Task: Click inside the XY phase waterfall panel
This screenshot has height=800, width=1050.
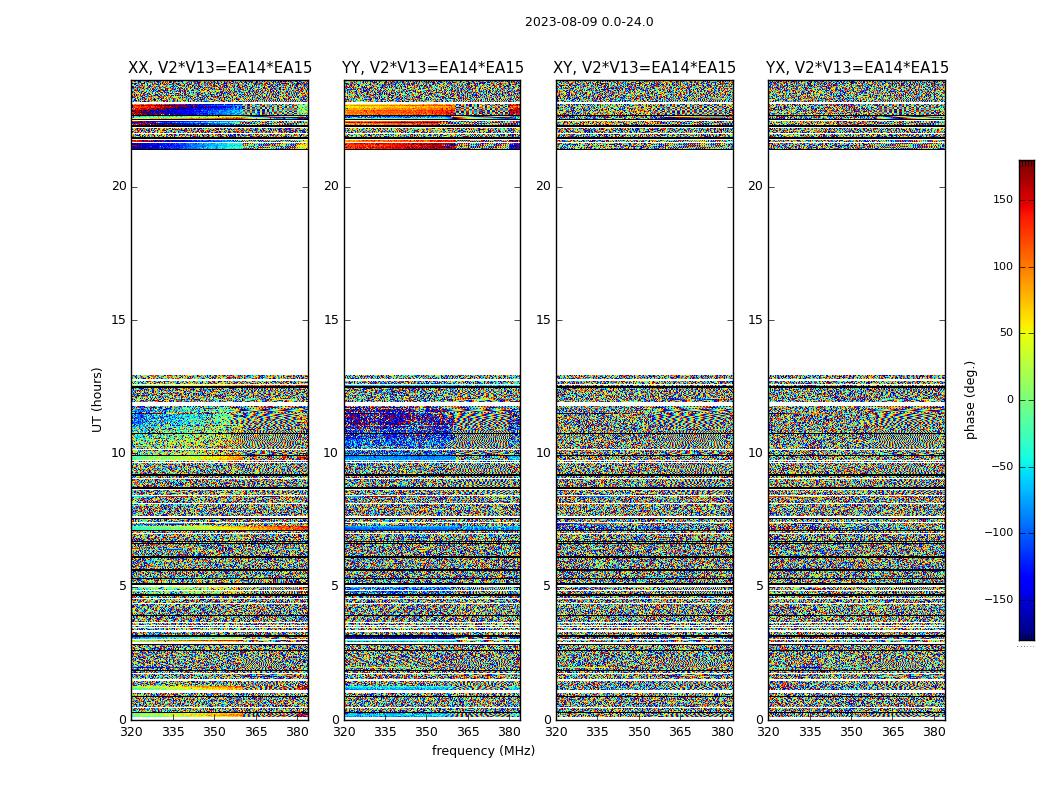Action: (645, 400)
